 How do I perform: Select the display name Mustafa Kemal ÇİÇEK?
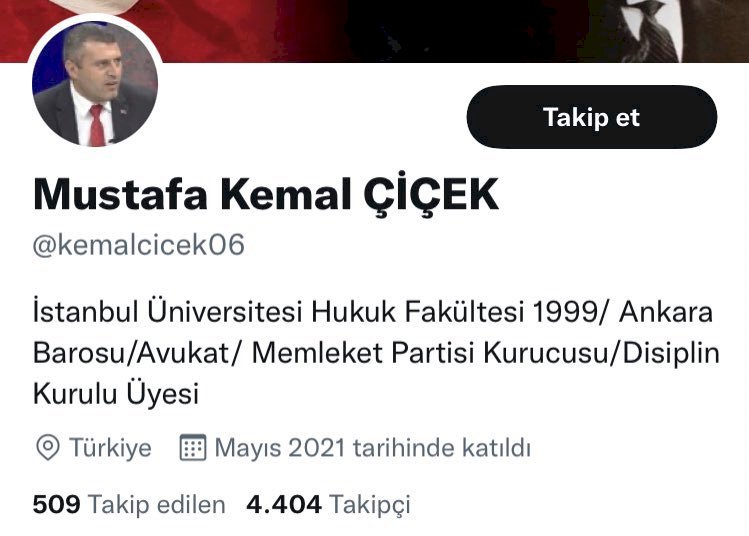pos(266,194)
